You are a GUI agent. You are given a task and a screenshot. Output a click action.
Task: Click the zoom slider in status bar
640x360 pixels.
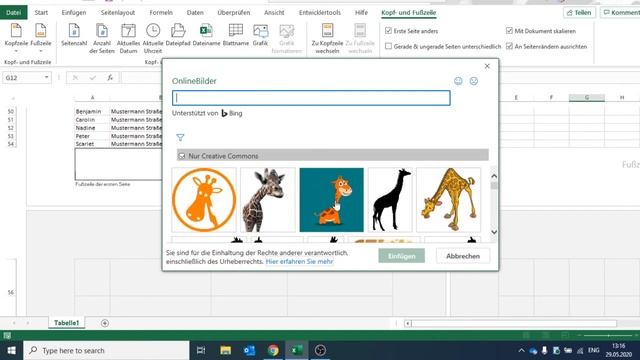coord(608,335)
